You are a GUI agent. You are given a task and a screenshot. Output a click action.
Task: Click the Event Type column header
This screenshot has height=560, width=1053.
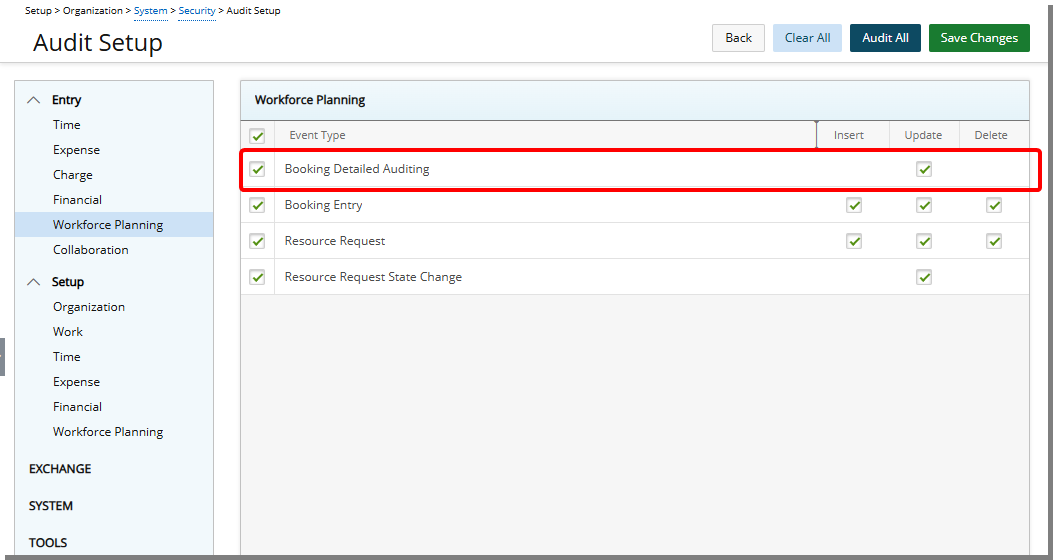coord(317,135)
